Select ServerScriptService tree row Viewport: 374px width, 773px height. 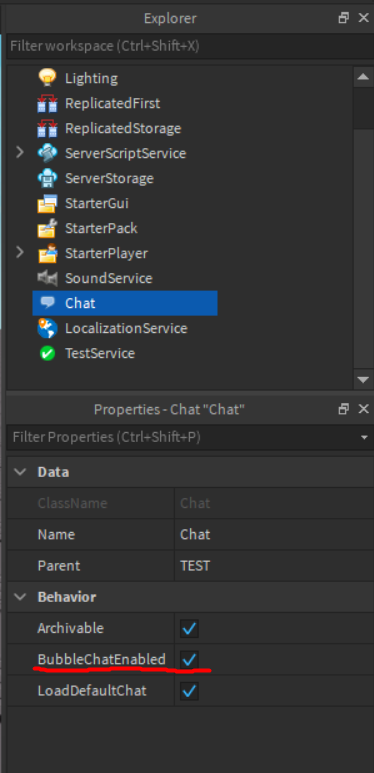point(125,153)
